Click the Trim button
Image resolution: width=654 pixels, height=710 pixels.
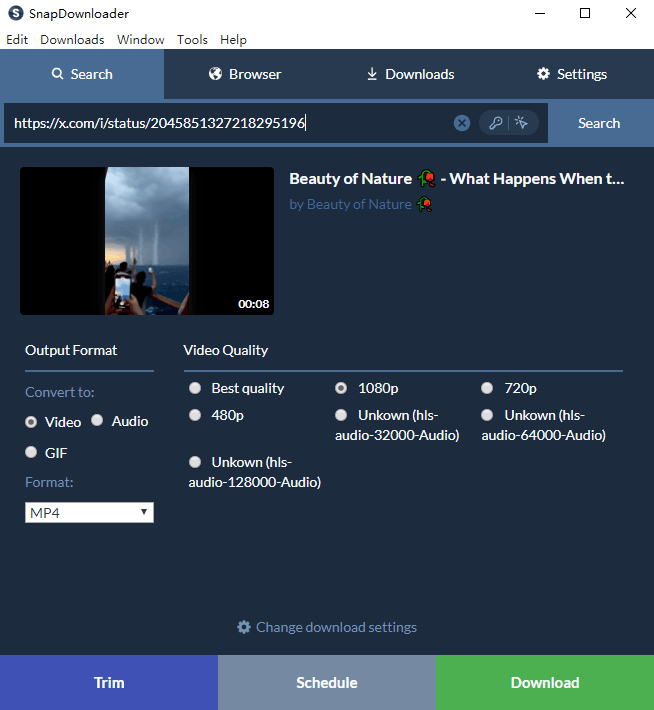pos(109,682)
